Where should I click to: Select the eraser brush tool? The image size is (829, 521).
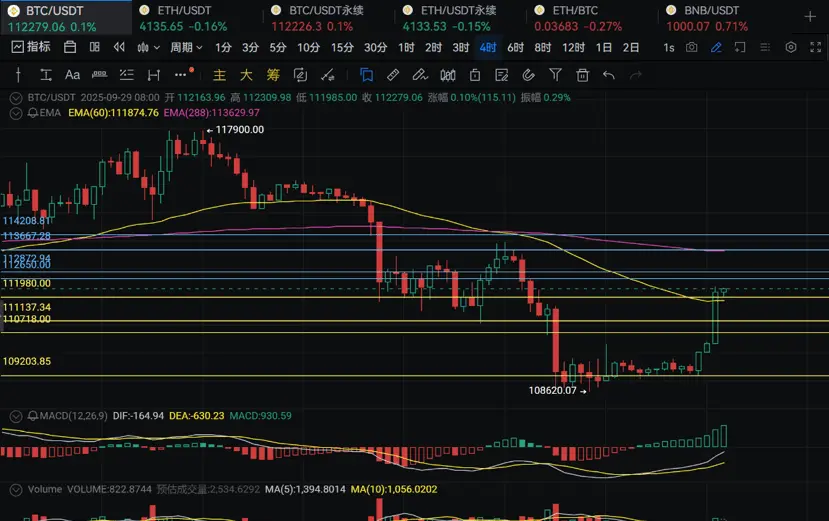[420, 75]
